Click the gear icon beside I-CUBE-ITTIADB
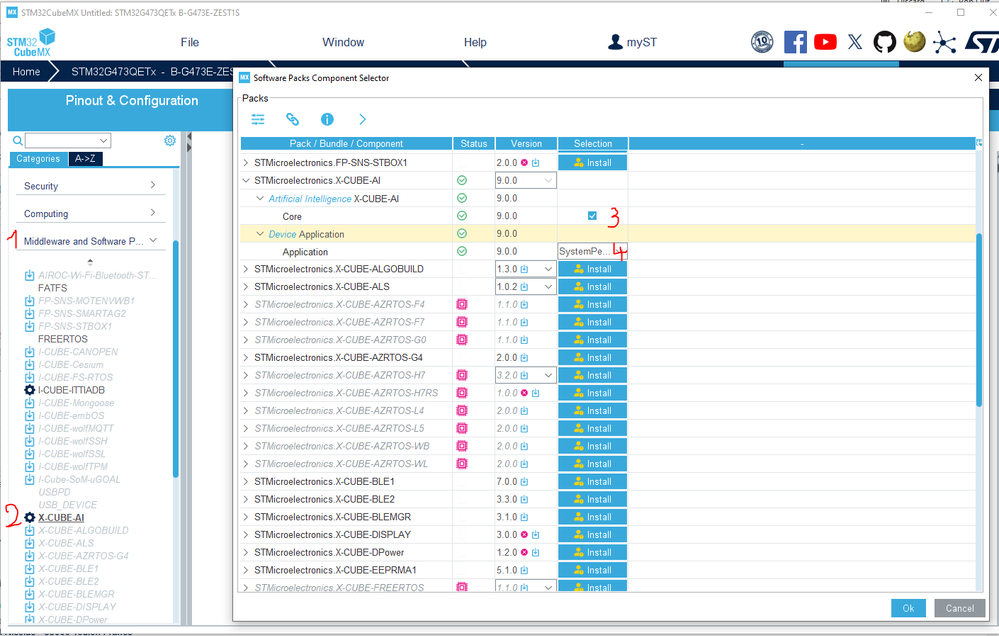This screenshot has height=636, width=999. (x=29, y=390)
